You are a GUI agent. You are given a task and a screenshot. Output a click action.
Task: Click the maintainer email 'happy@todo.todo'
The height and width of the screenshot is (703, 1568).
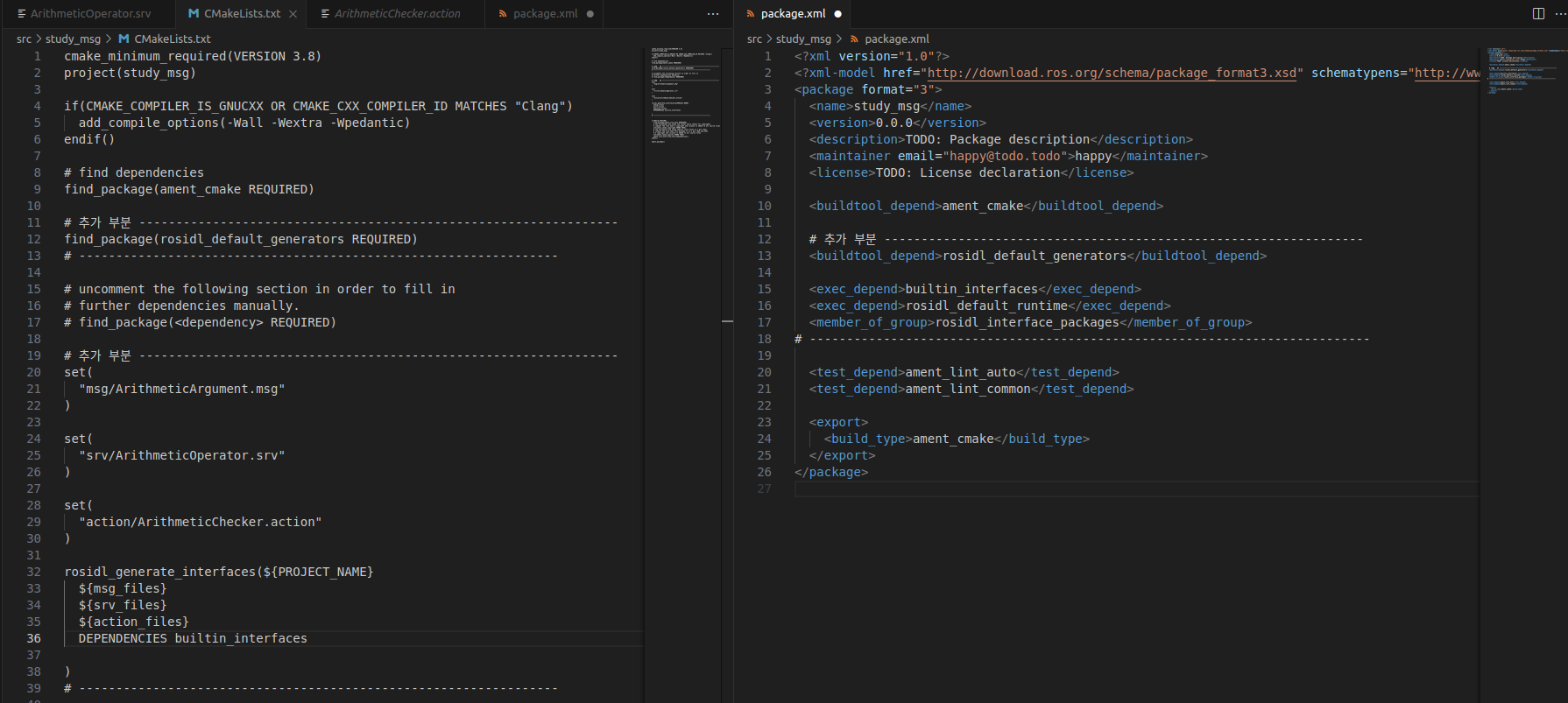tap(1005, 157)
